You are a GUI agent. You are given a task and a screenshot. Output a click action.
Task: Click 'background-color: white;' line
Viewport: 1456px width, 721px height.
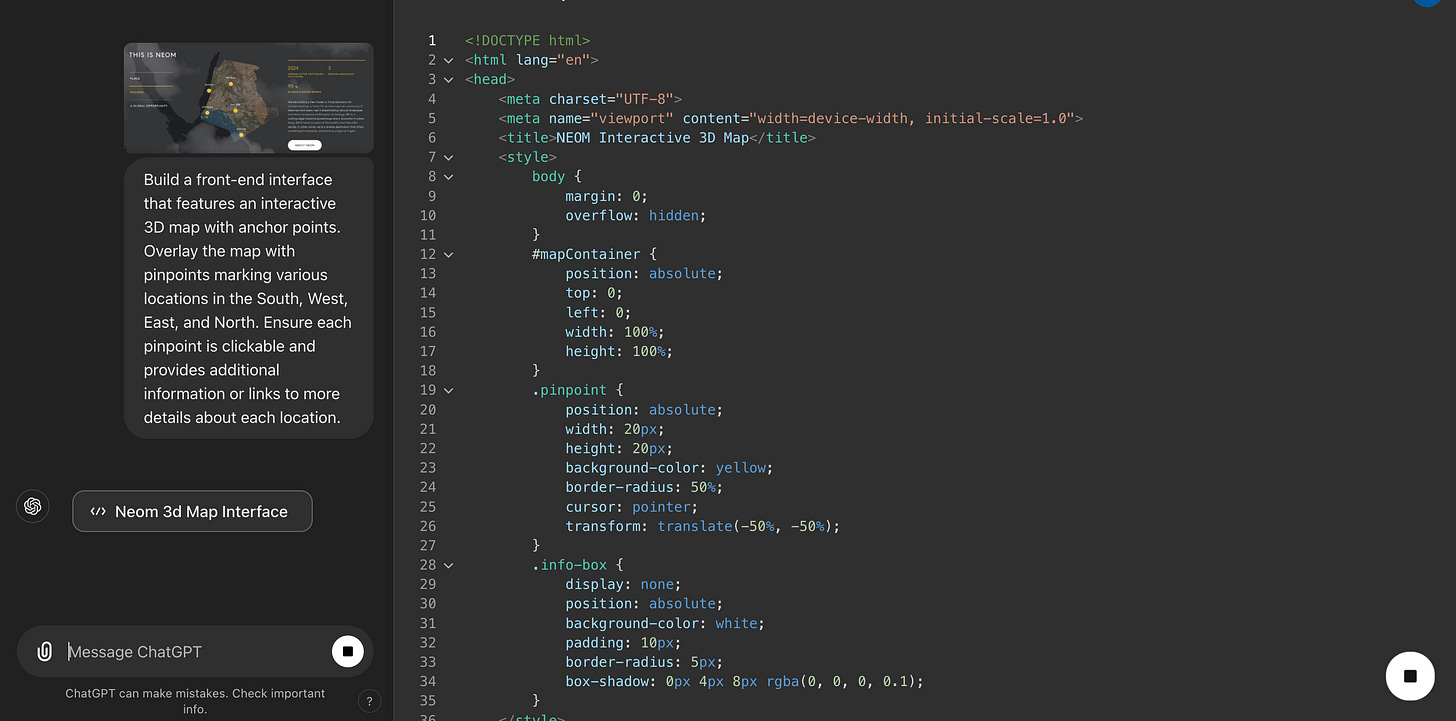(665, 623)
